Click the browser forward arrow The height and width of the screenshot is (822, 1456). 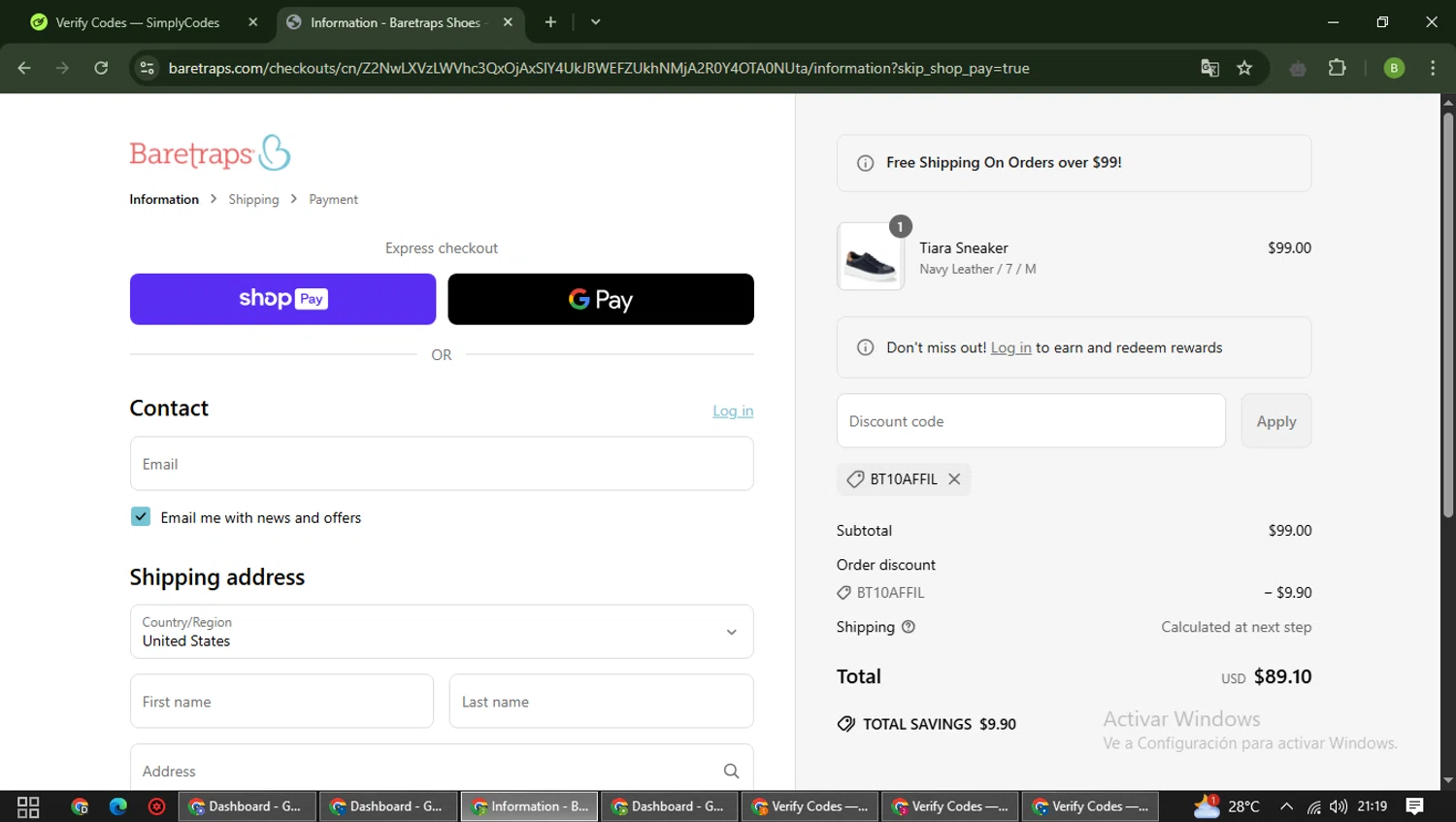coord(62,68)
